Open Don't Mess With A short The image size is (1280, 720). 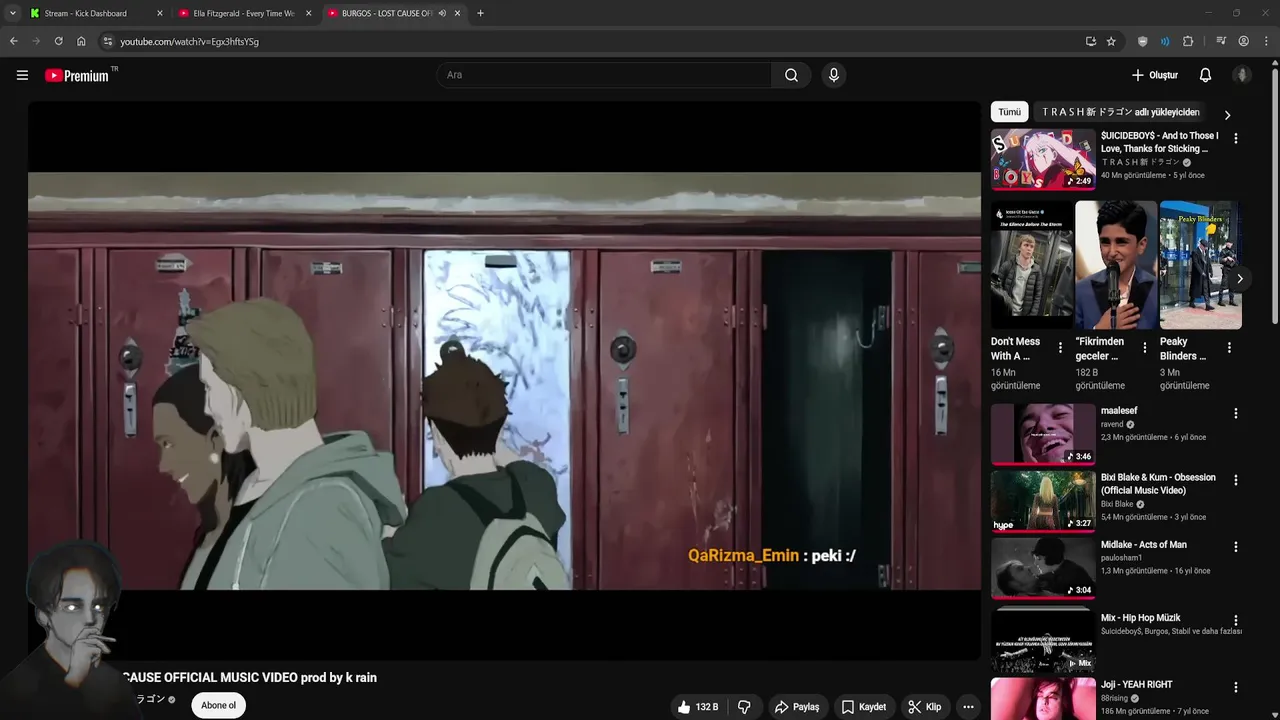pos(1031,265)
